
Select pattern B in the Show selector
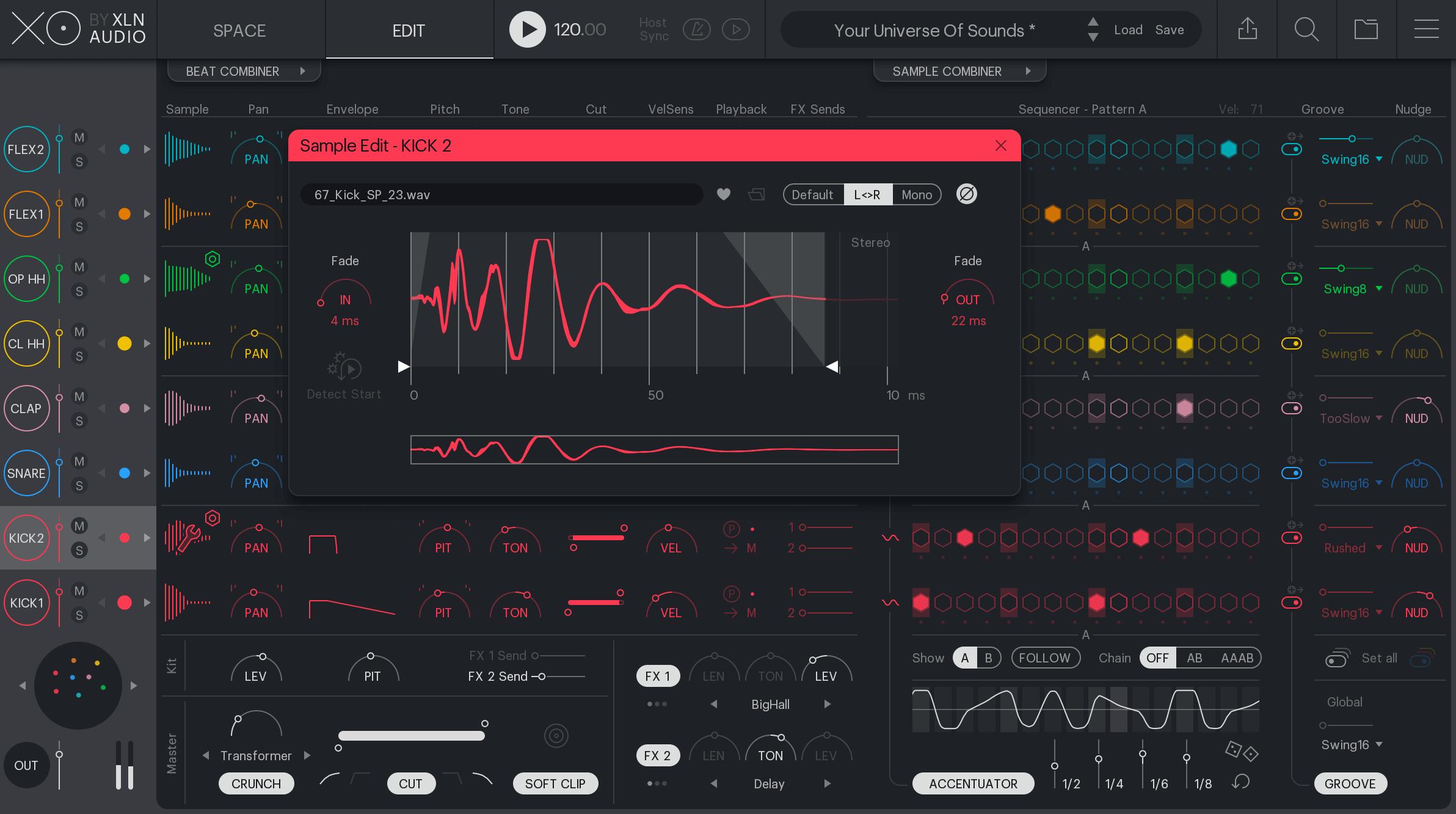tap(989, 658)
